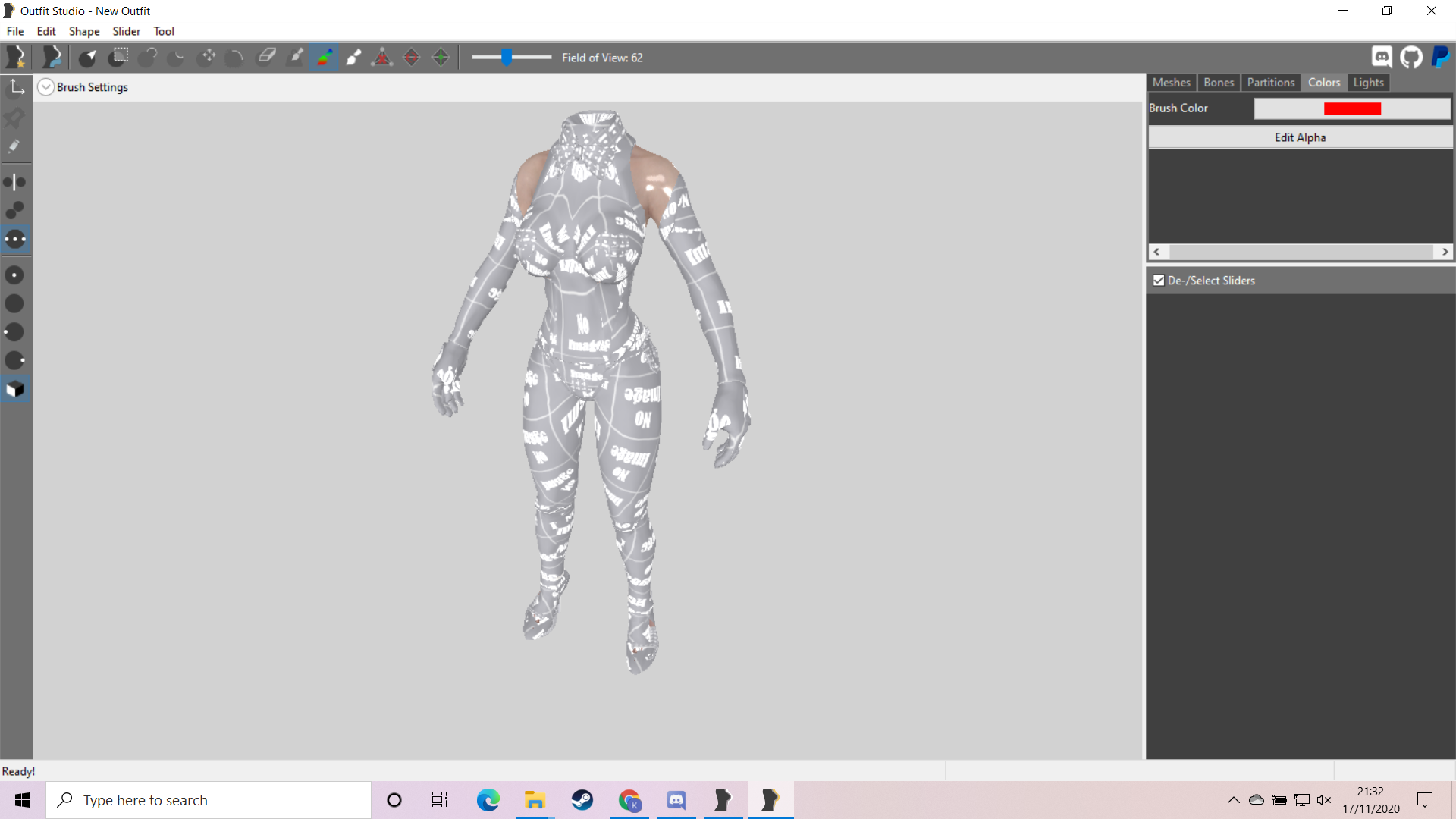
Task: Open the PayPal donate icon
Action: pyautogui.click(x=1441, y=57)
